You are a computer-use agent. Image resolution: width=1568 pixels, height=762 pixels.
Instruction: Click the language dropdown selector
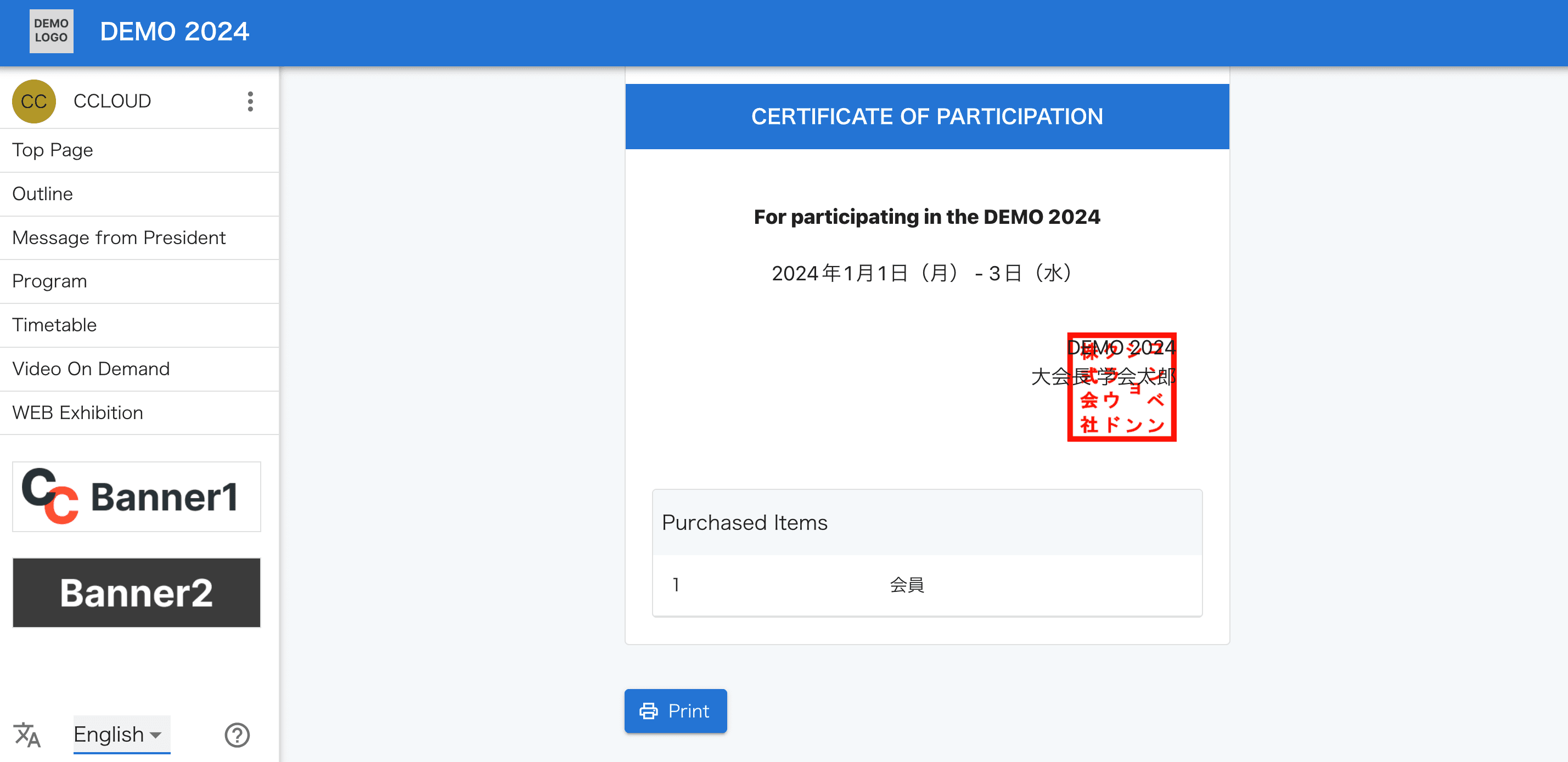pyautogui.click(x=117, y=734)
